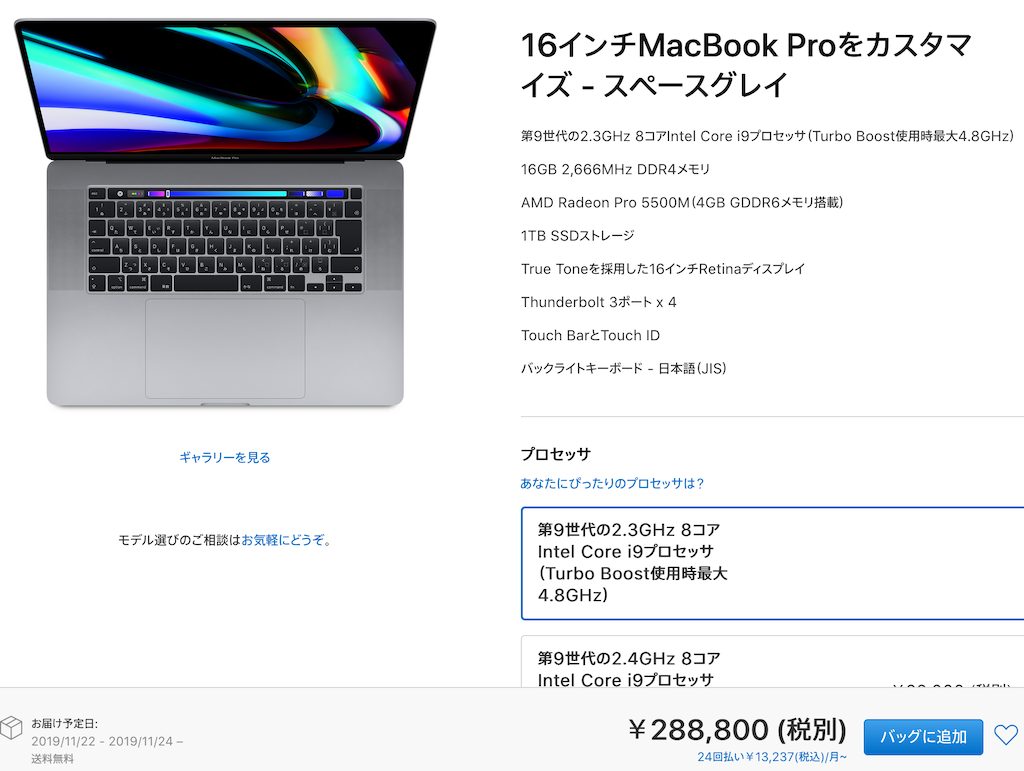The image size is (1024, 771).
Task: Choose the 2.4GHz 8-core i9 processor option
Action: 772,661
